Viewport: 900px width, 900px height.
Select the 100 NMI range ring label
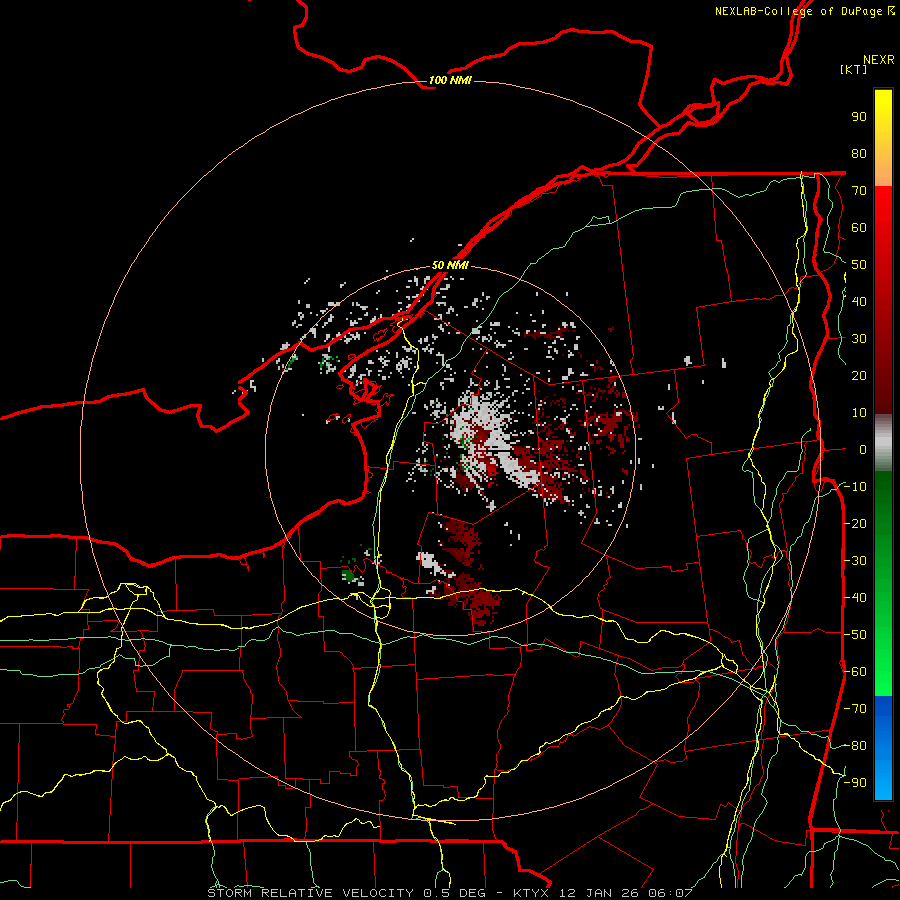[450, 80]
